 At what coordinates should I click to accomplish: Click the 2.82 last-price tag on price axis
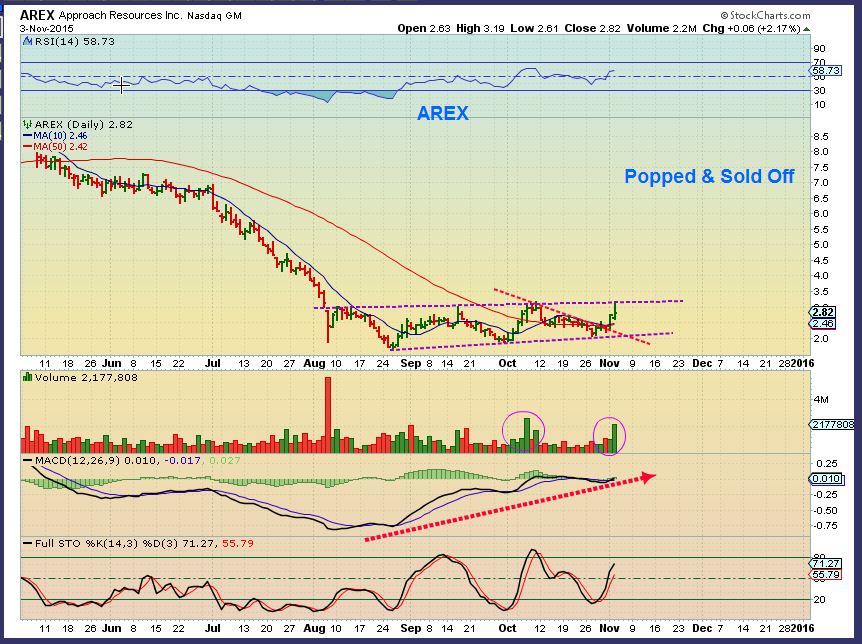pyautogui.click(x=823, y=312)
